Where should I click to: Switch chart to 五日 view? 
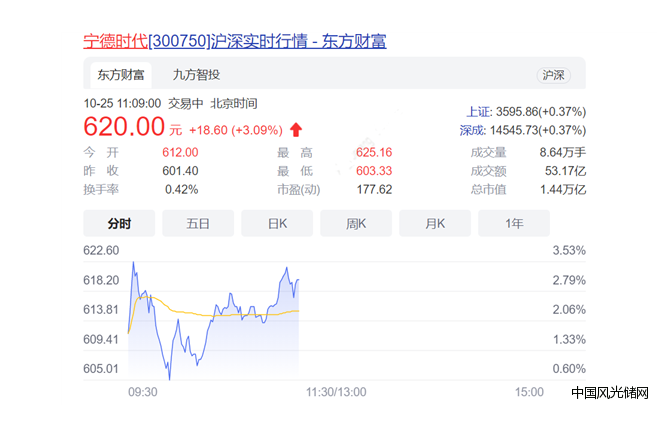coord(198,223)
